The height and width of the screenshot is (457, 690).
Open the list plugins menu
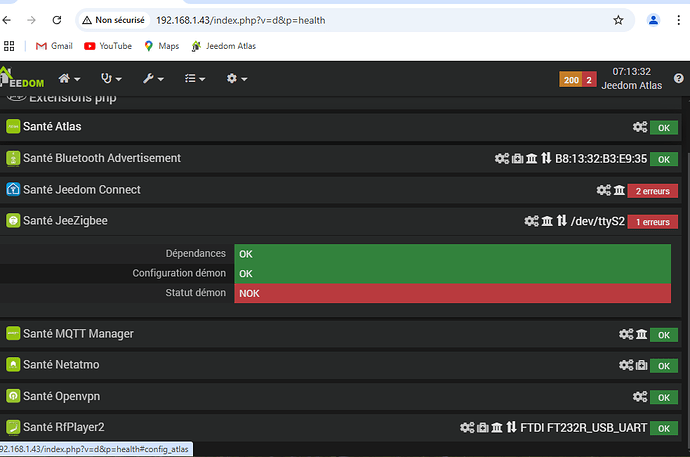(195, 79)
